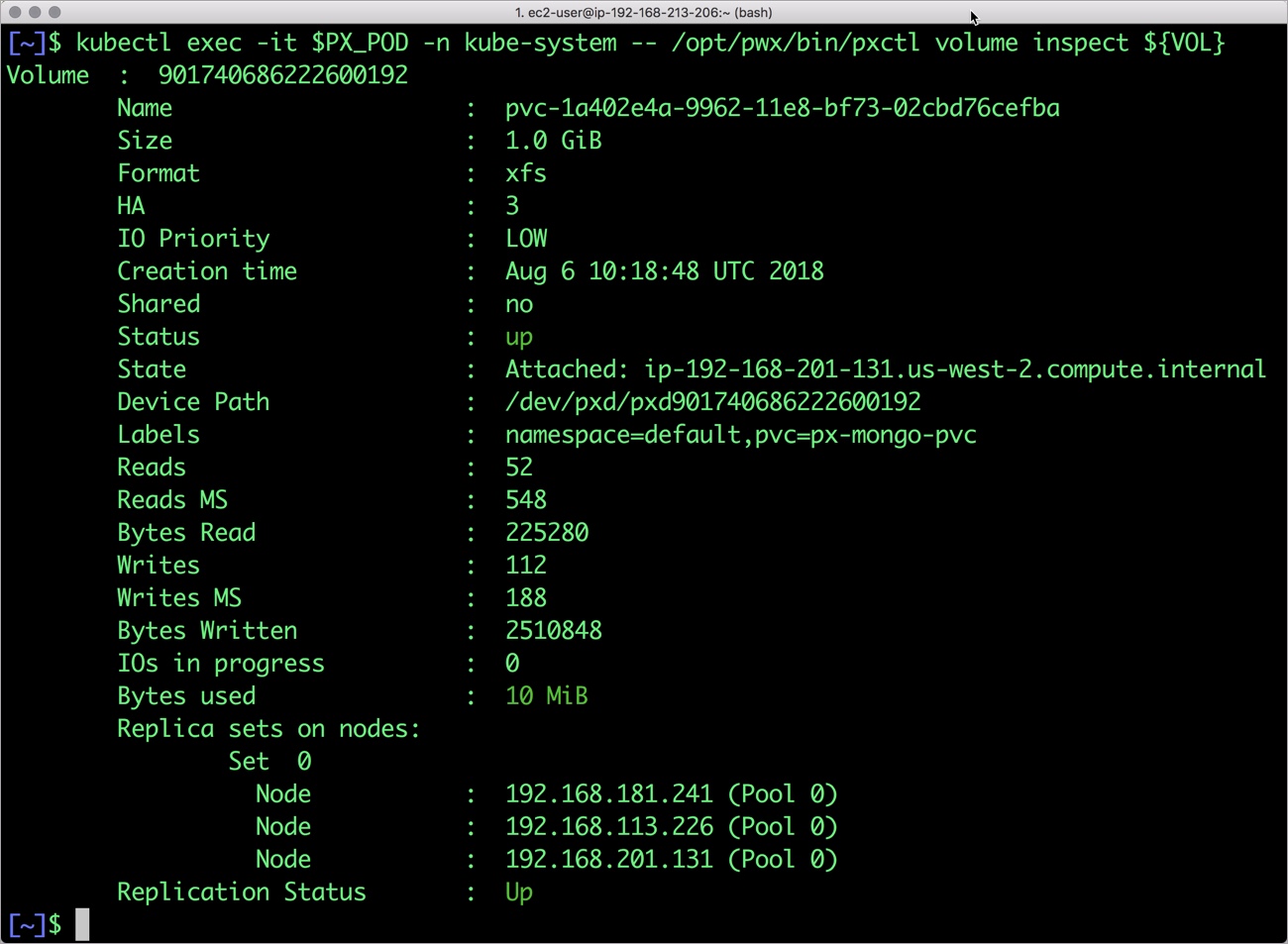Click the terminal window title text
The width and height of the screenshot is (1288, 944).
643,12
